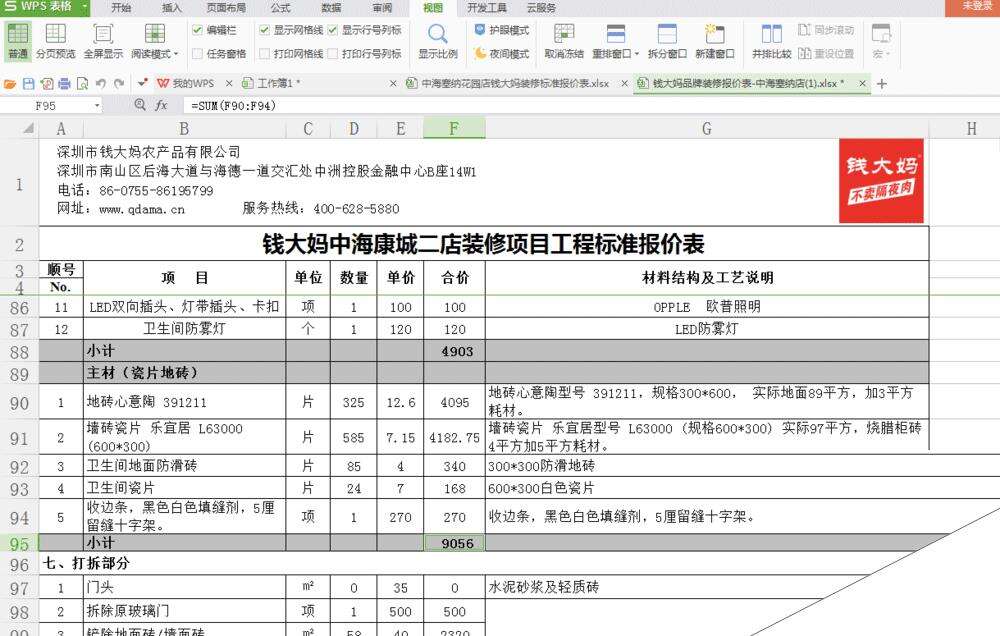
Task: Select column F header
Action: pyautogui.click(x=454, y=128)
